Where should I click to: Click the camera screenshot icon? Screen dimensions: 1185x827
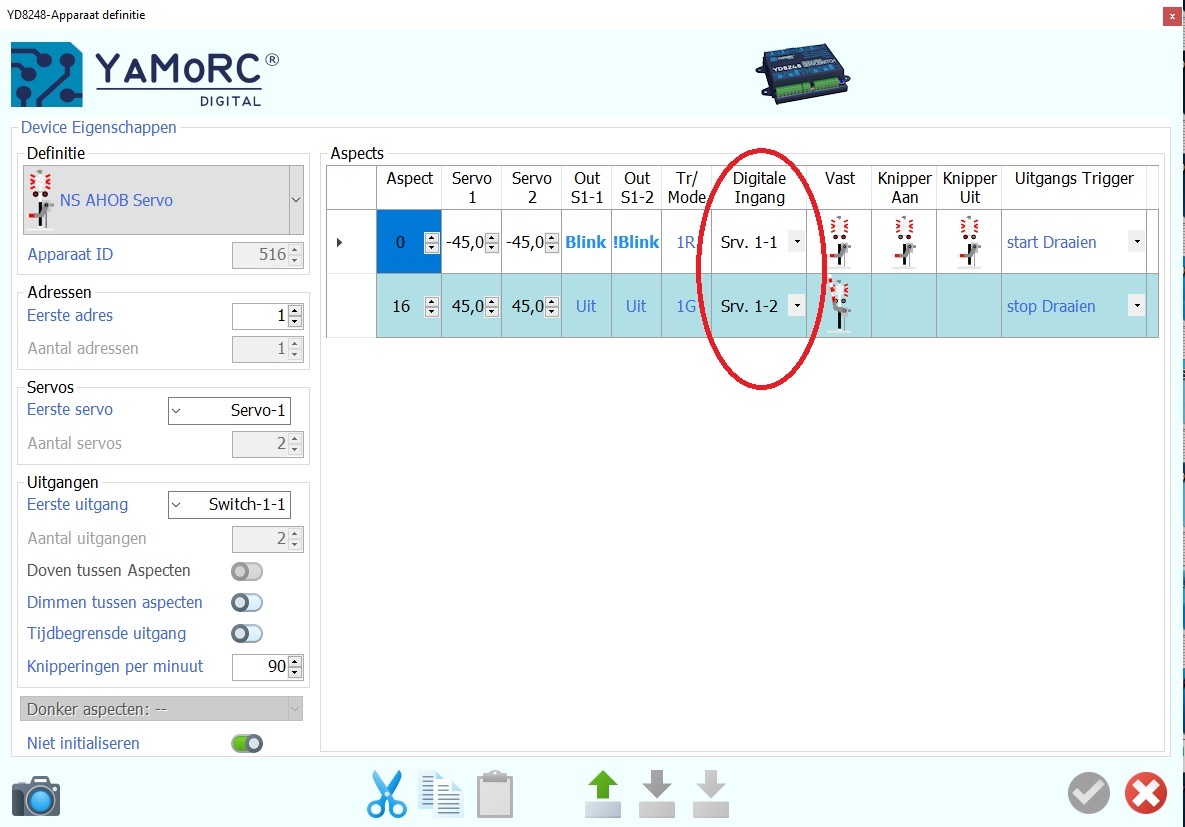click(36, 795)
